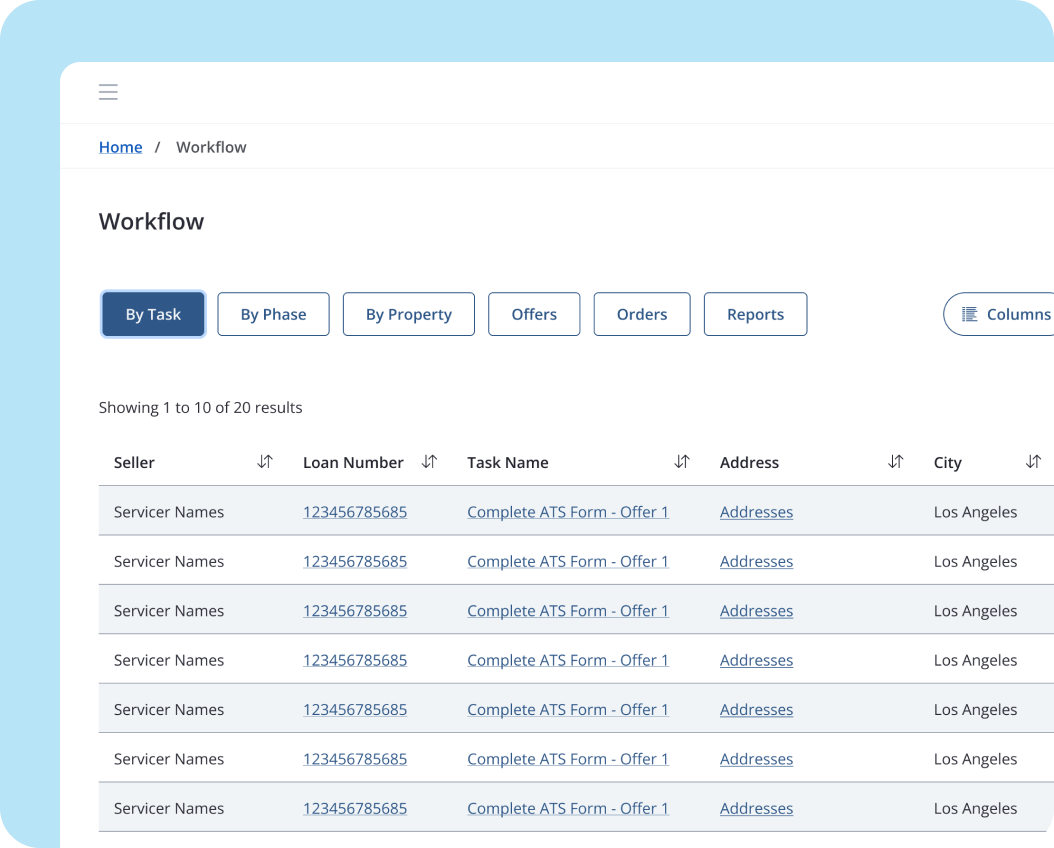Open loan number link in fifth row
1054x848 pixels.
pyautogui.click(x=355, y=710)
